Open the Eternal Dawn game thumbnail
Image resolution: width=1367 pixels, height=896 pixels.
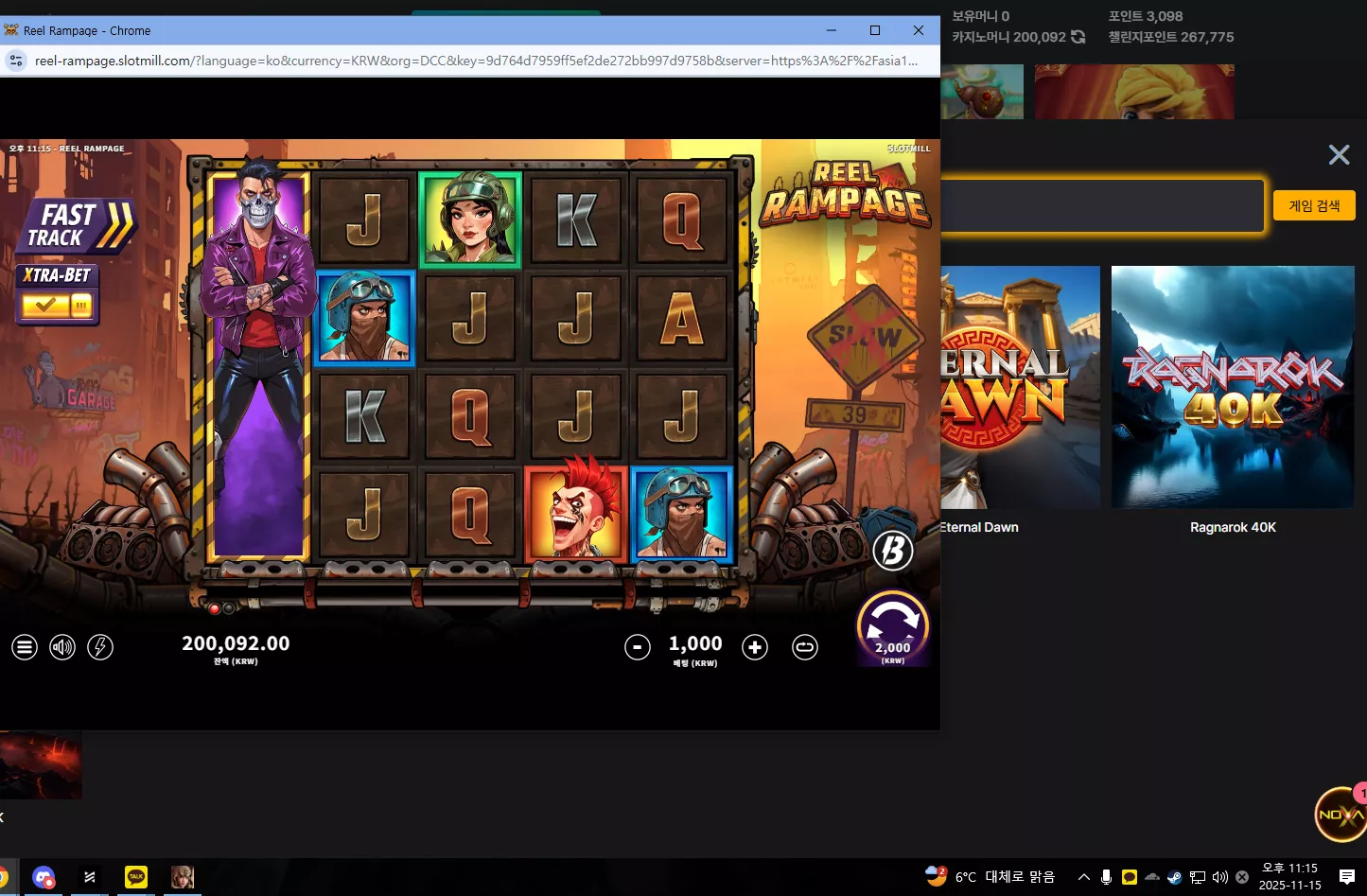coord(1021,387)
